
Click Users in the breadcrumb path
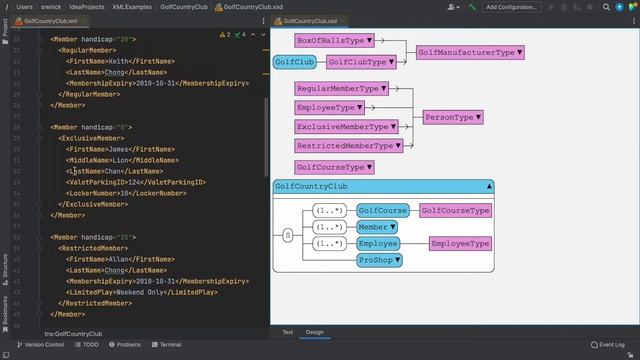[x=24, y=7]
